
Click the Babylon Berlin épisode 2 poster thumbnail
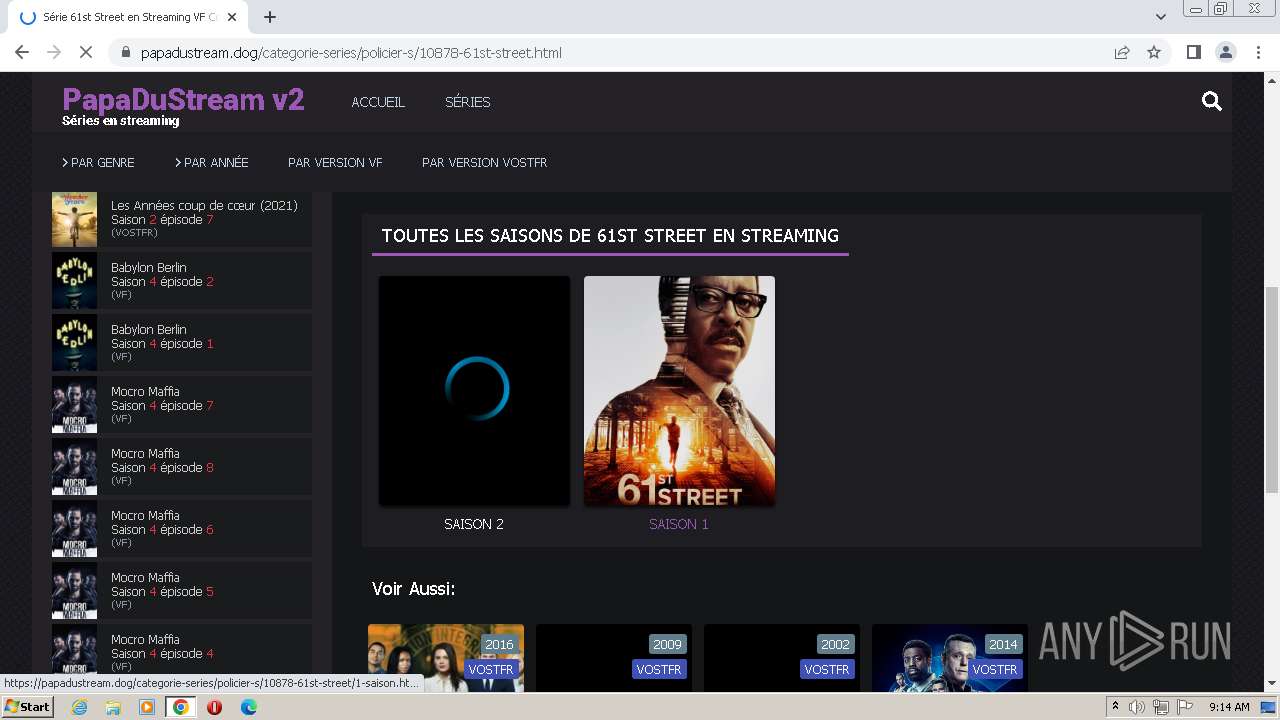coord(74,281)
